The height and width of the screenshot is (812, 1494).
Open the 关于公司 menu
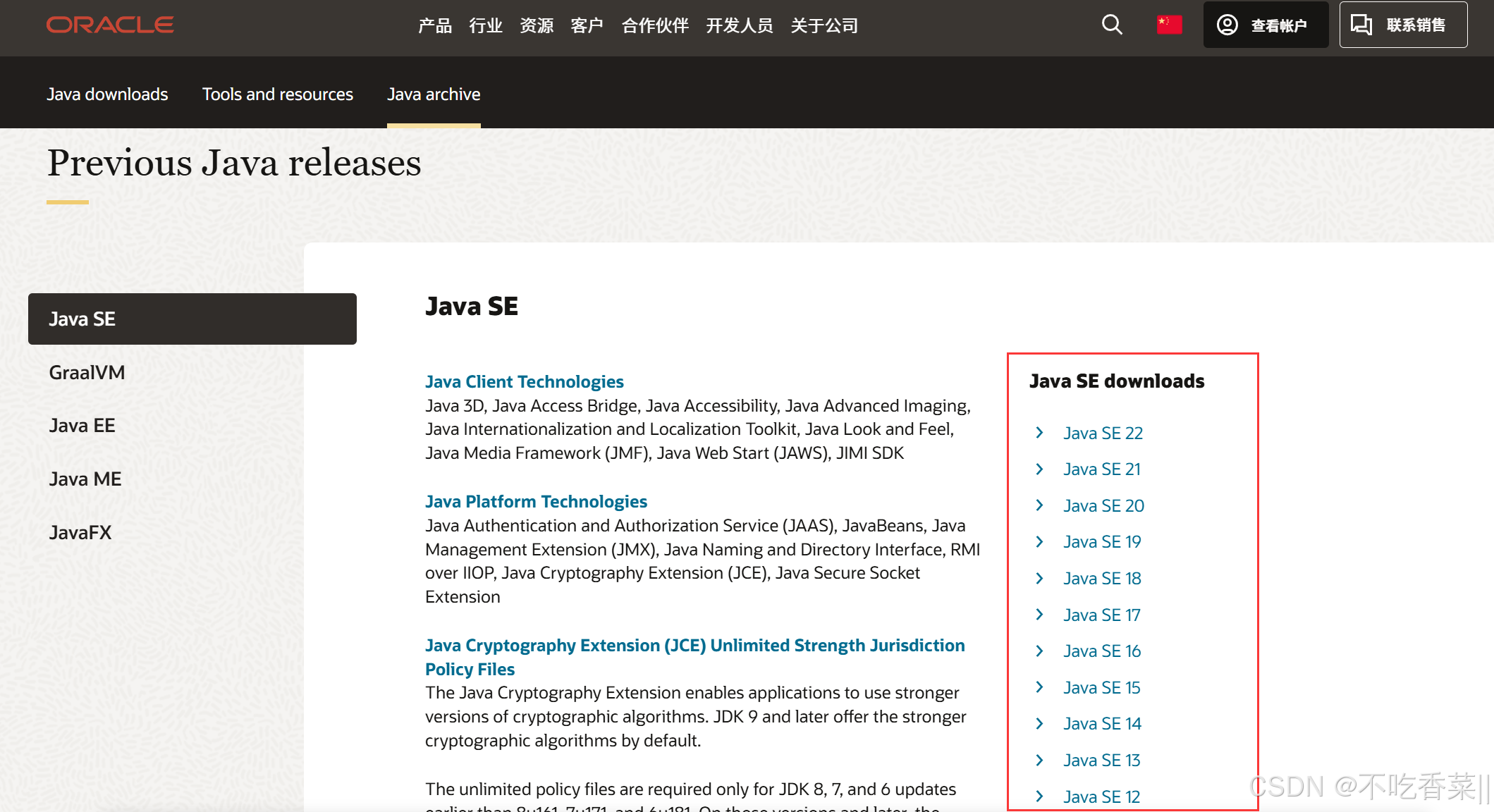tap(824, 25)
